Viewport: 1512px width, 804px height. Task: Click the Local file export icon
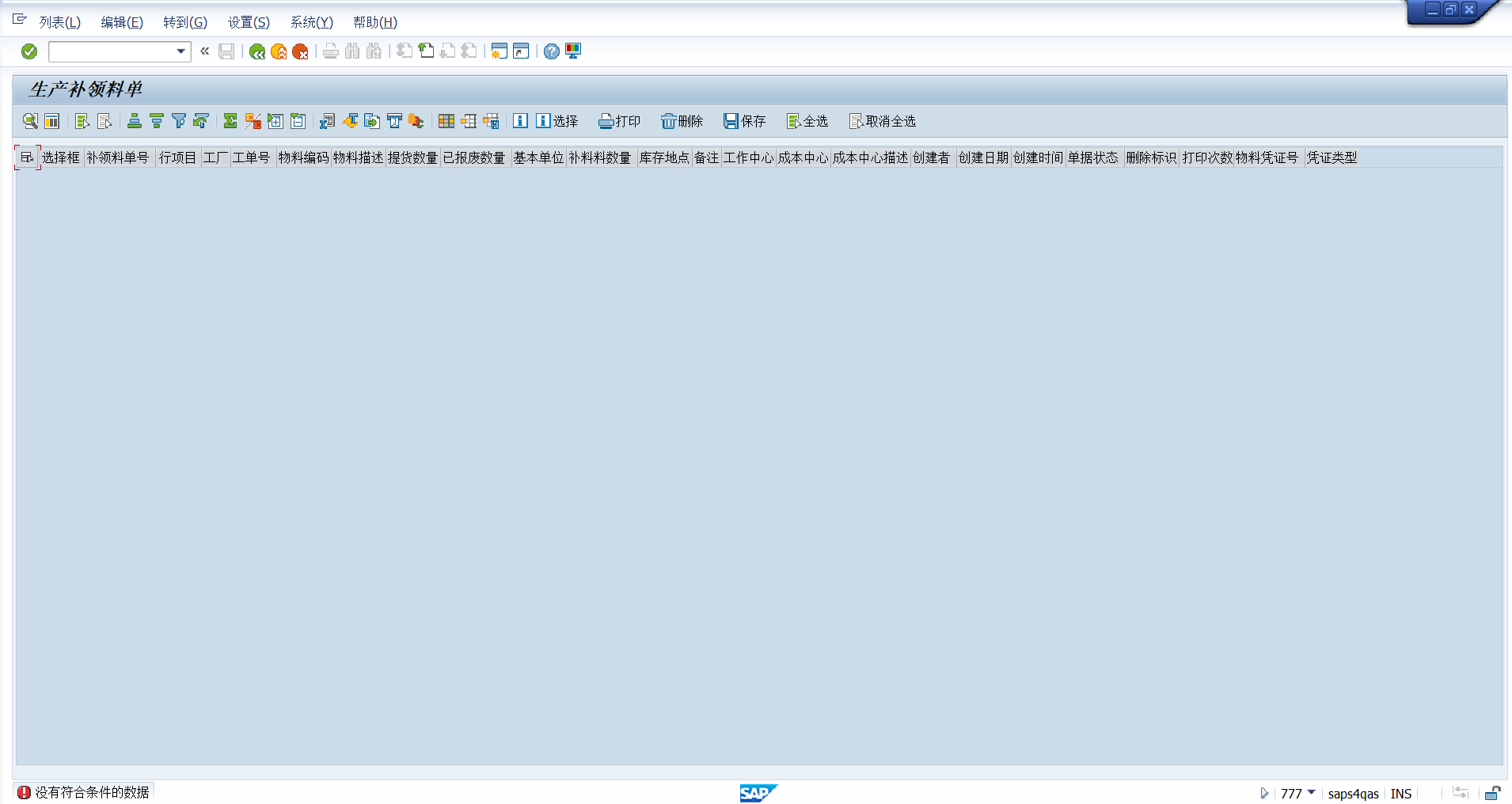pos(372,121)
